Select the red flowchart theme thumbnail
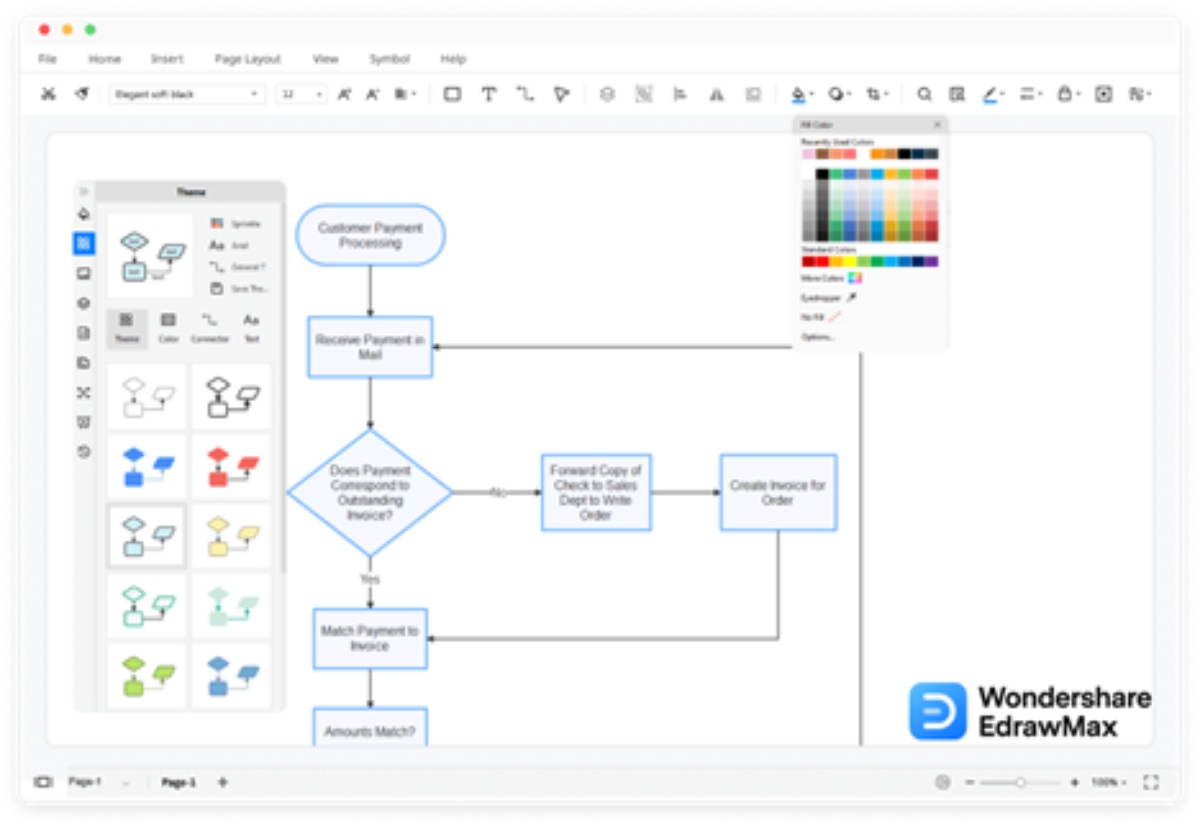This screenshot has width=1200, height=826. 231,467
